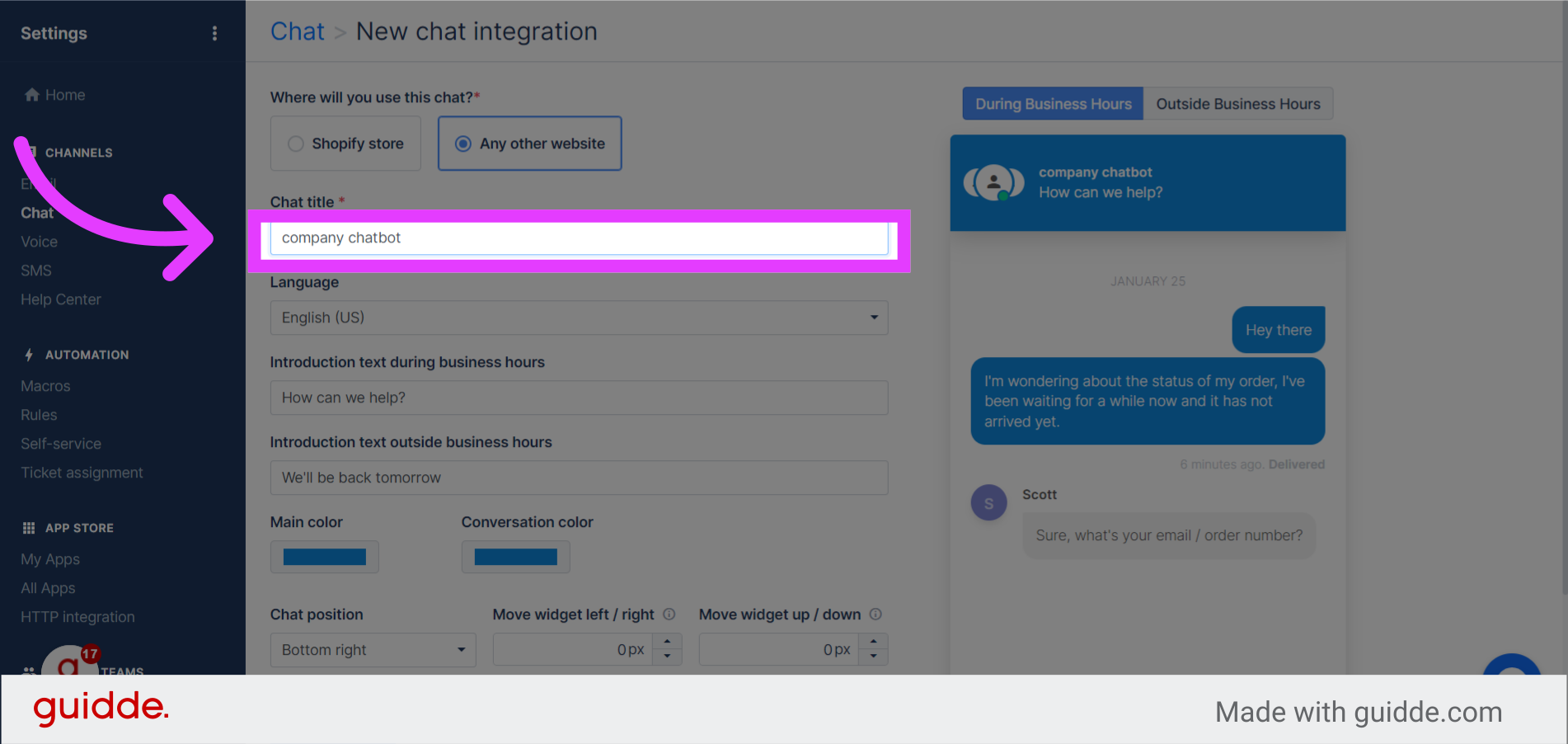Open My Apps in App Store

[50, 559]
